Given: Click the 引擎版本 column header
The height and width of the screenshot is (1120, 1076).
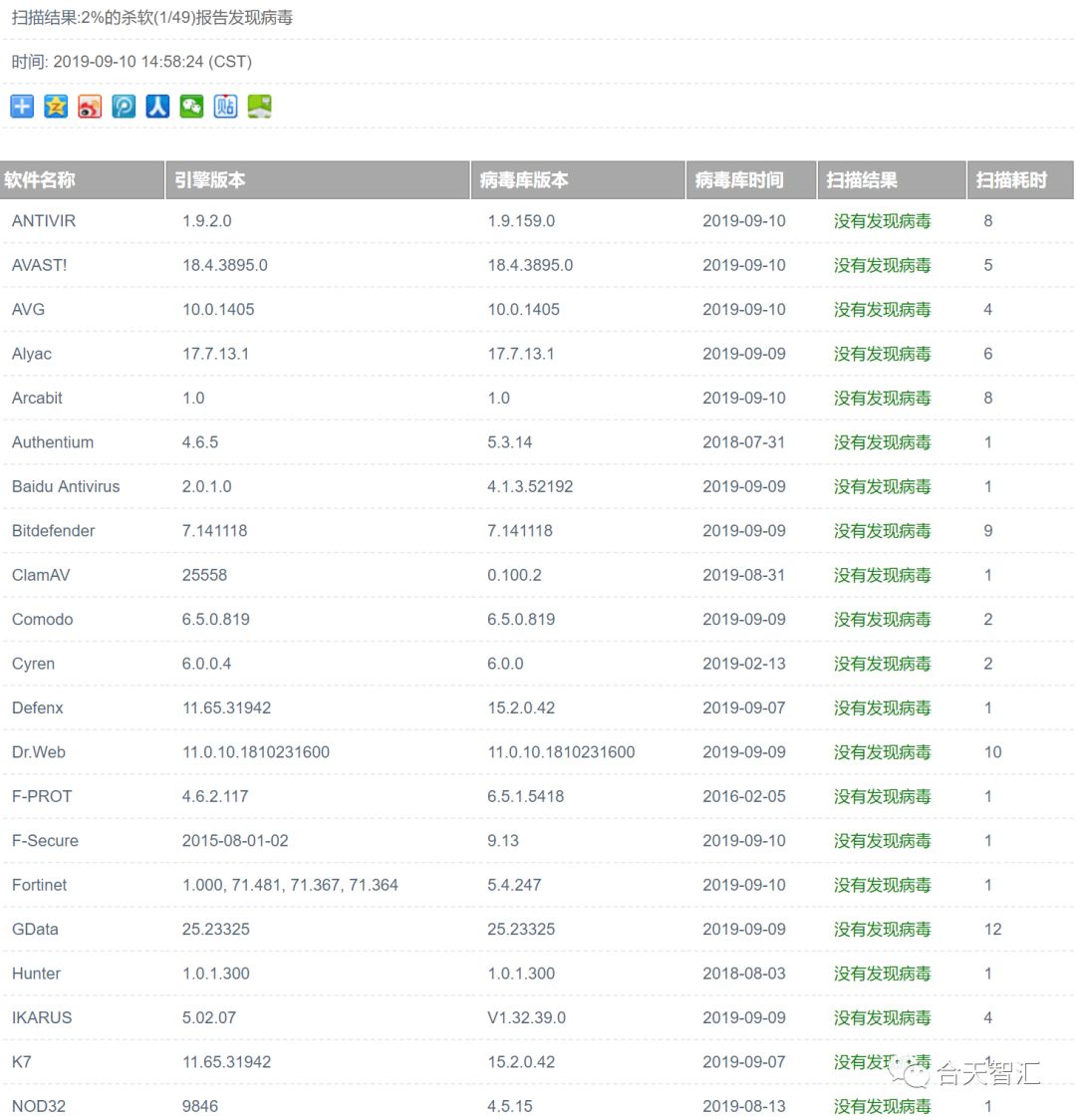Looking at the screenshot, I should 318,180.
